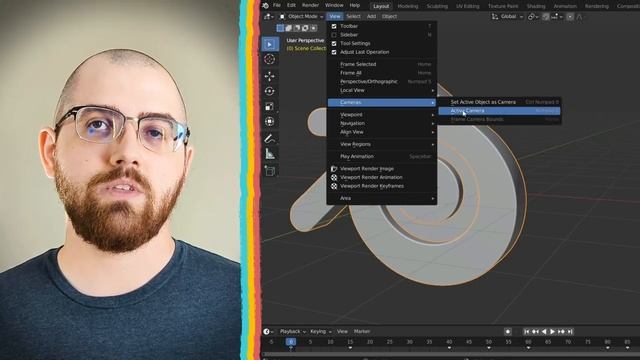The height and width of the screenshot is (360, 640).
Task: Play the animation forward
Action: 552,332
